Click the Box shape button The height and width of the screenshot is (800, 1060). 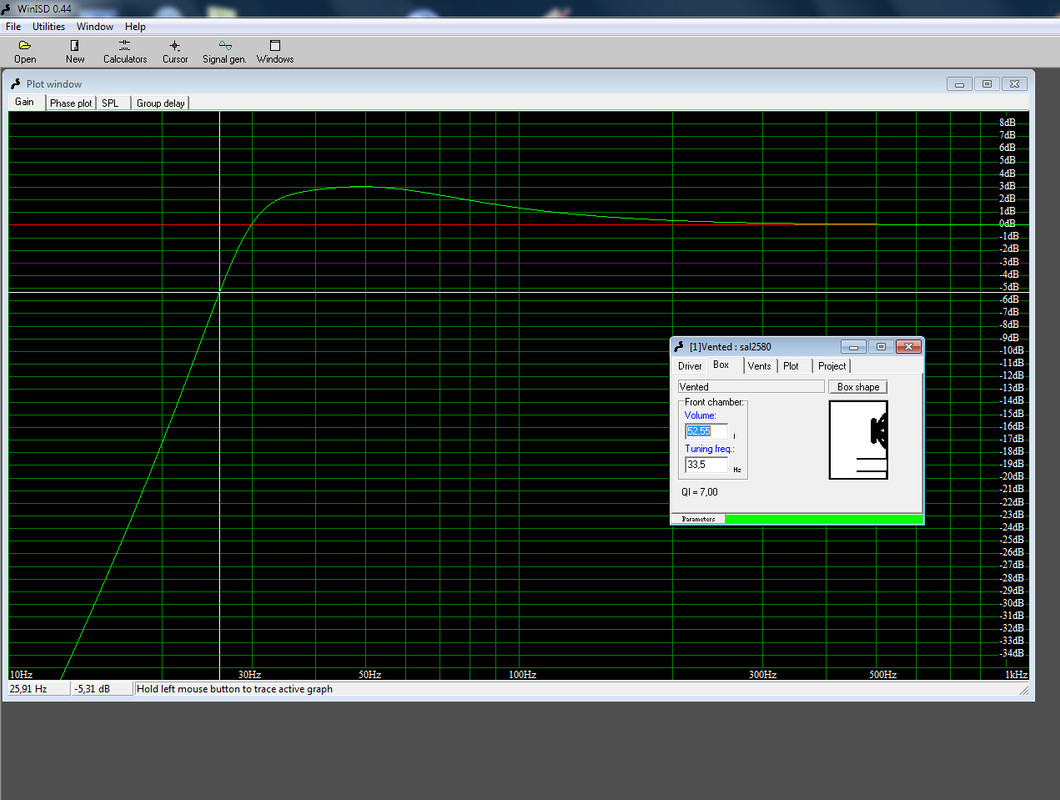[858, 387]
